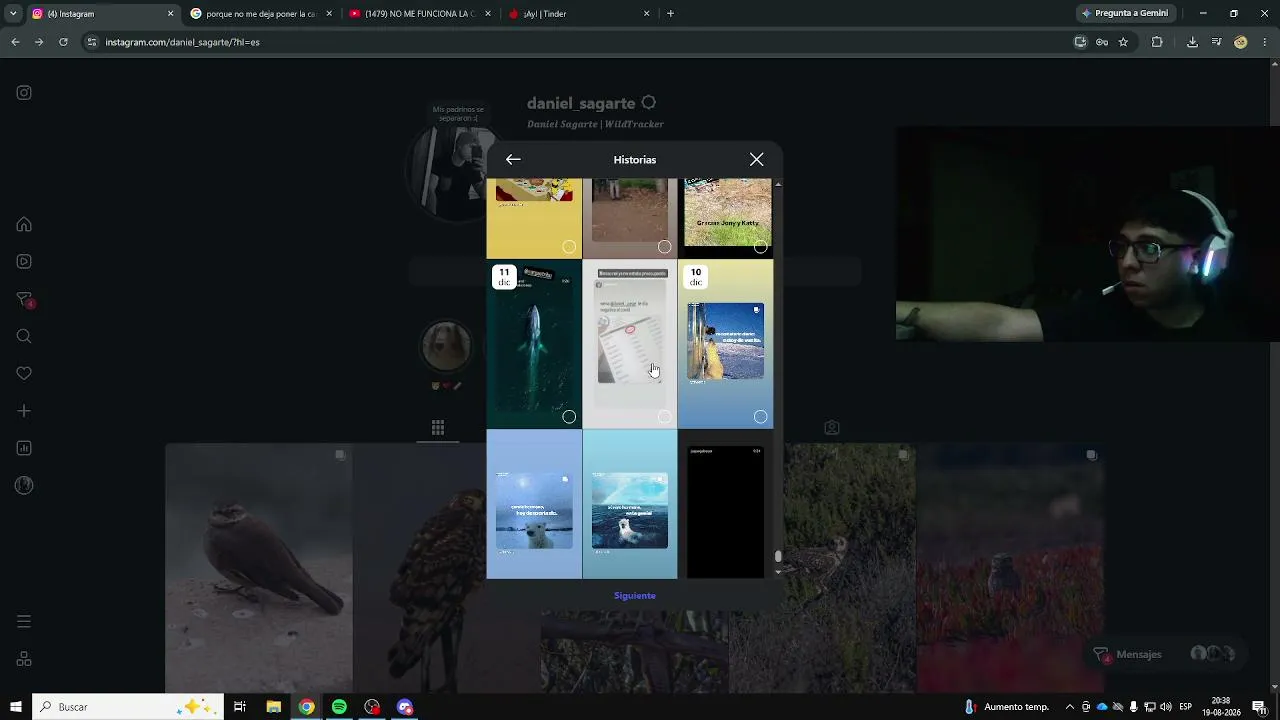
Task: Reload the Instagram page
Action: click(x=63, y=42)
